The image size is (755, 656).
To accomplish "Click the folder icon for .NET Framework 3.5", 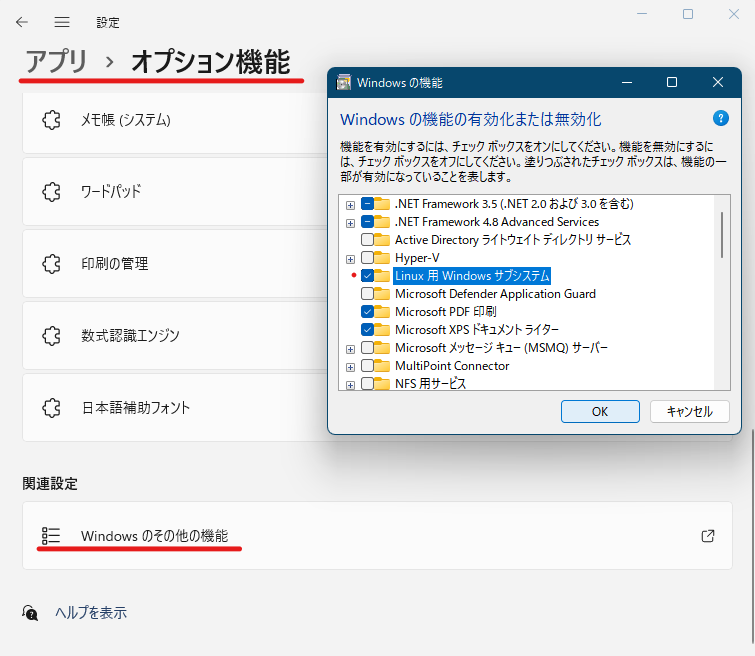I will point(382,204).
